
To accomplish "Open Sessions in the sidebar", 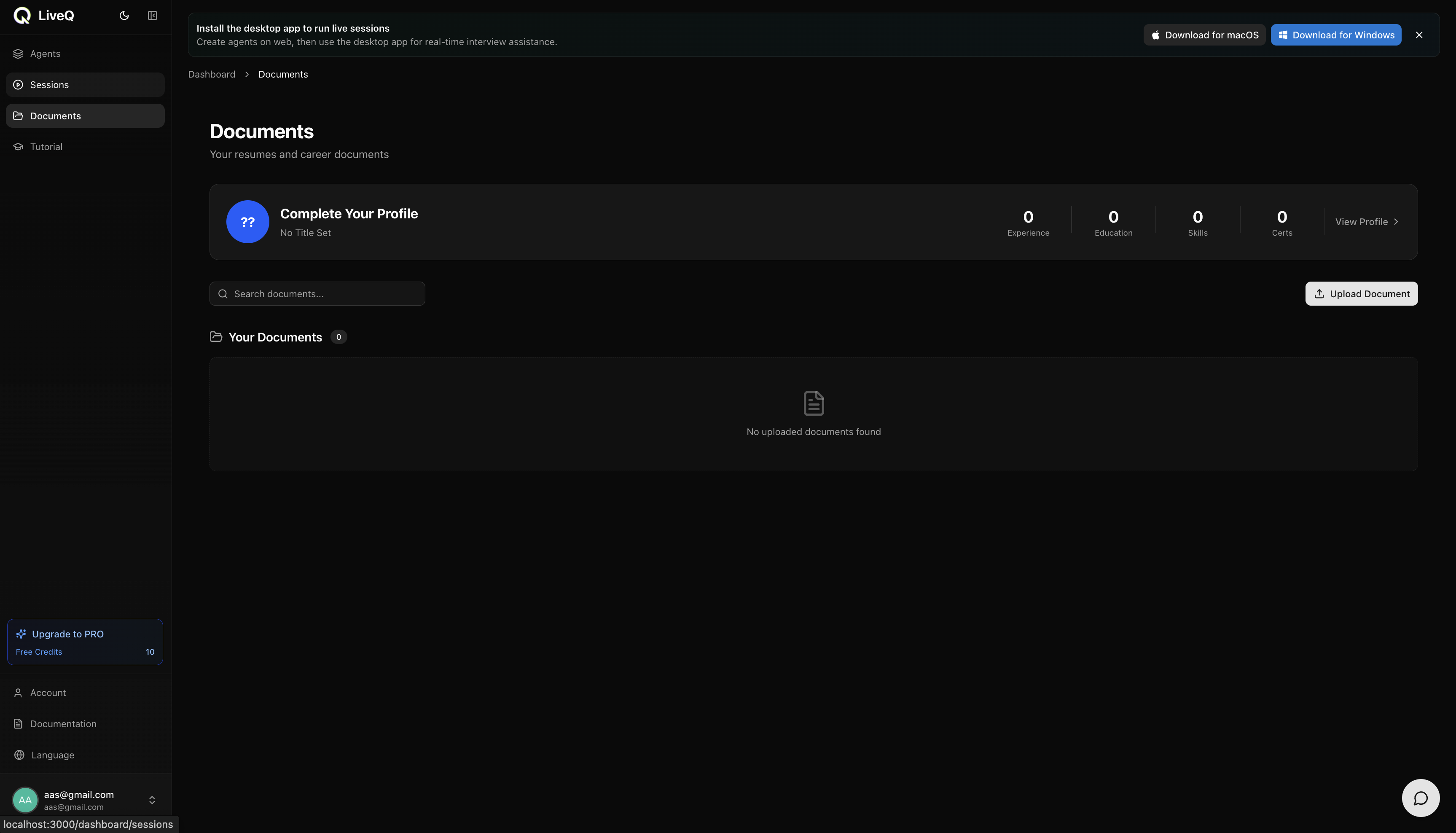I will click(x=85, y=85).
